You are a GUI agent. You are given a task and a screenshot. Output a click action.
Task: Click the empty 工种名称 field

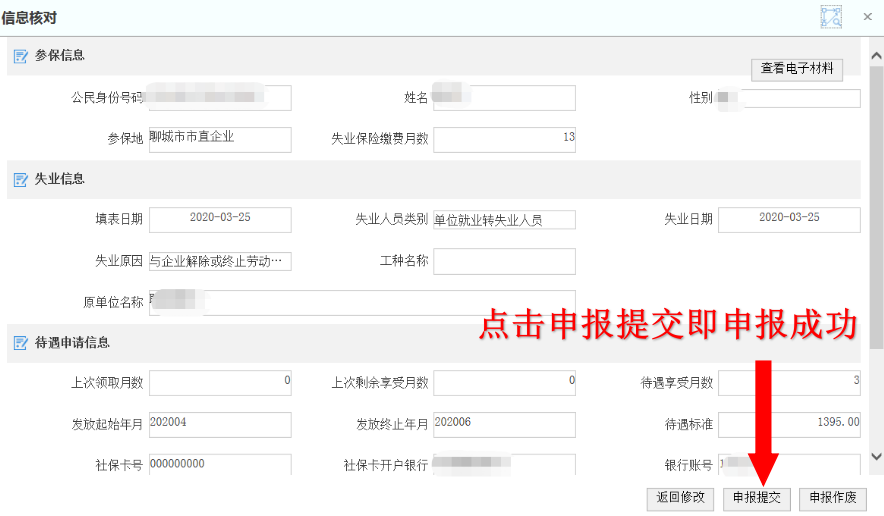tap(504, 261)
